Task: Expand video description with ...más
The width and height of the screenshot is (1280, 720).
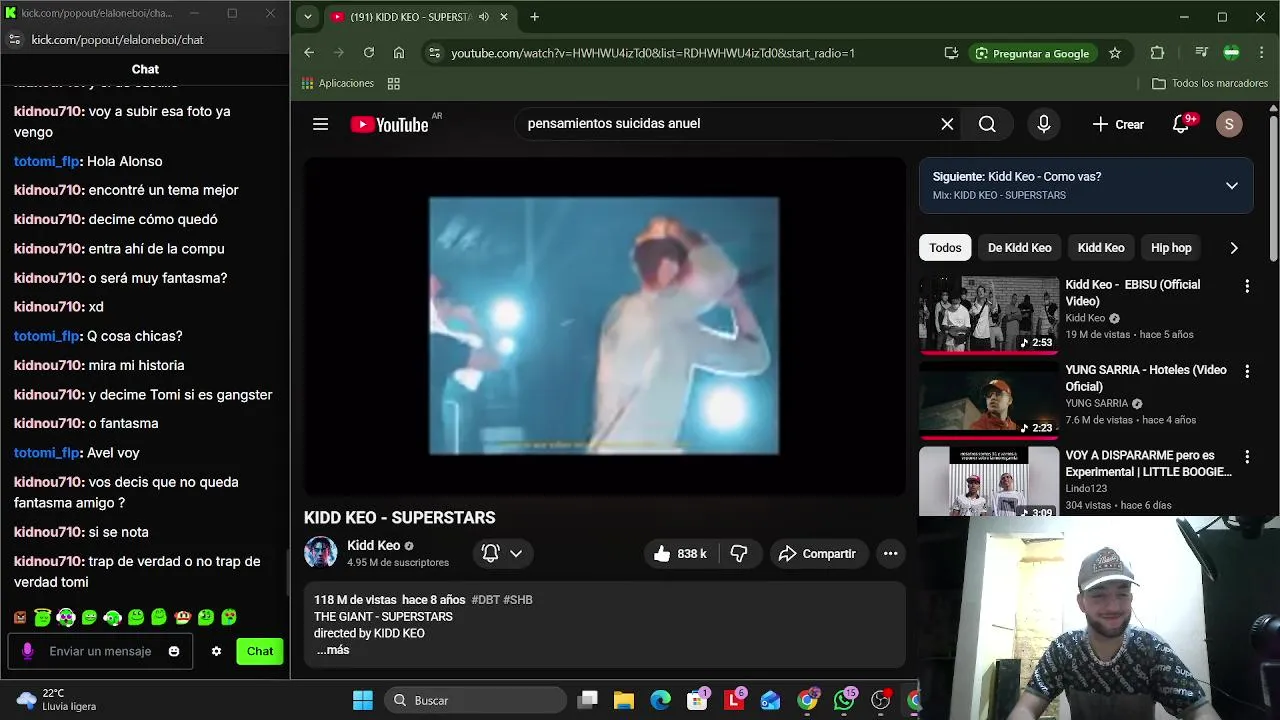Action: 332,650
